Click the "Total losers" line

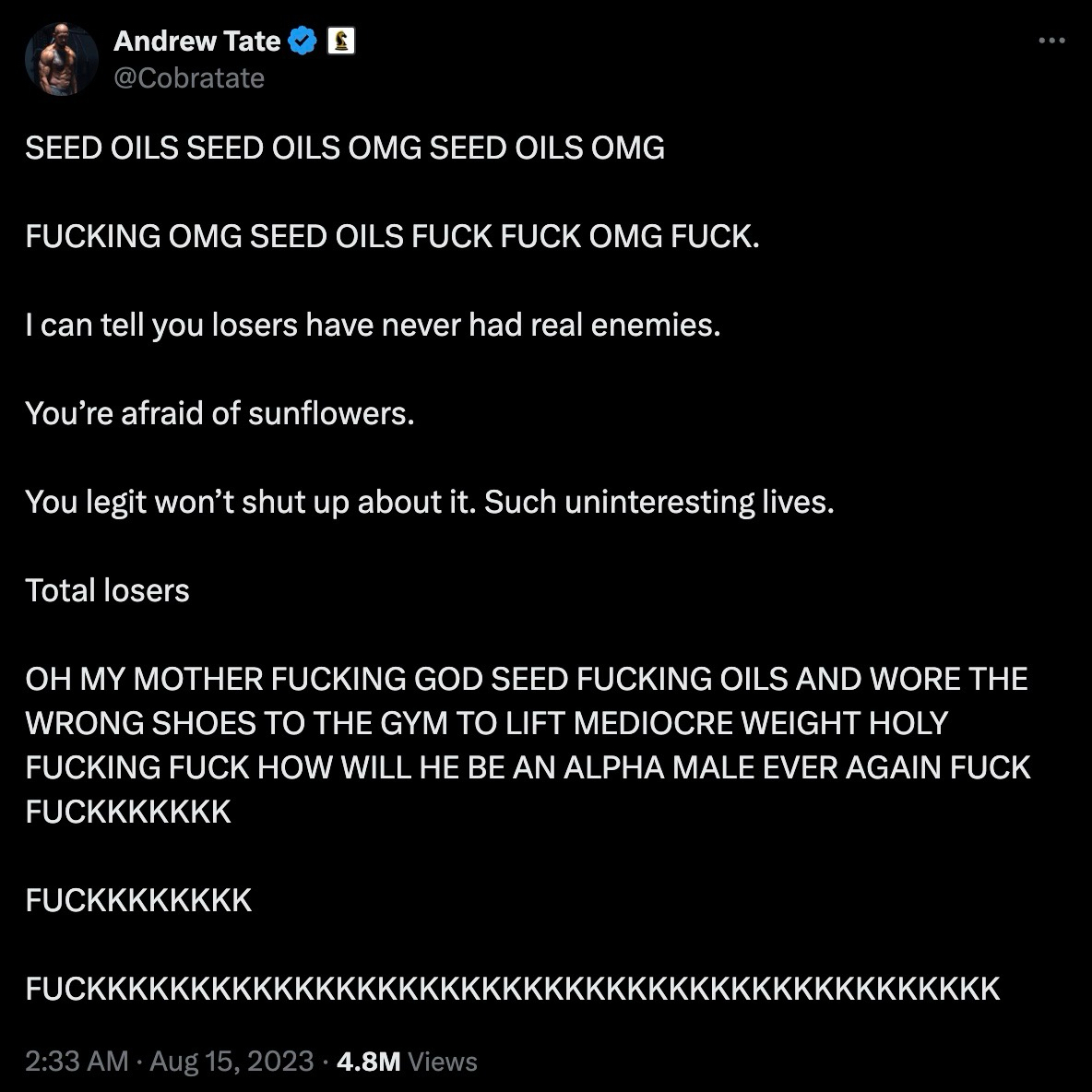(x=107, y=590)
